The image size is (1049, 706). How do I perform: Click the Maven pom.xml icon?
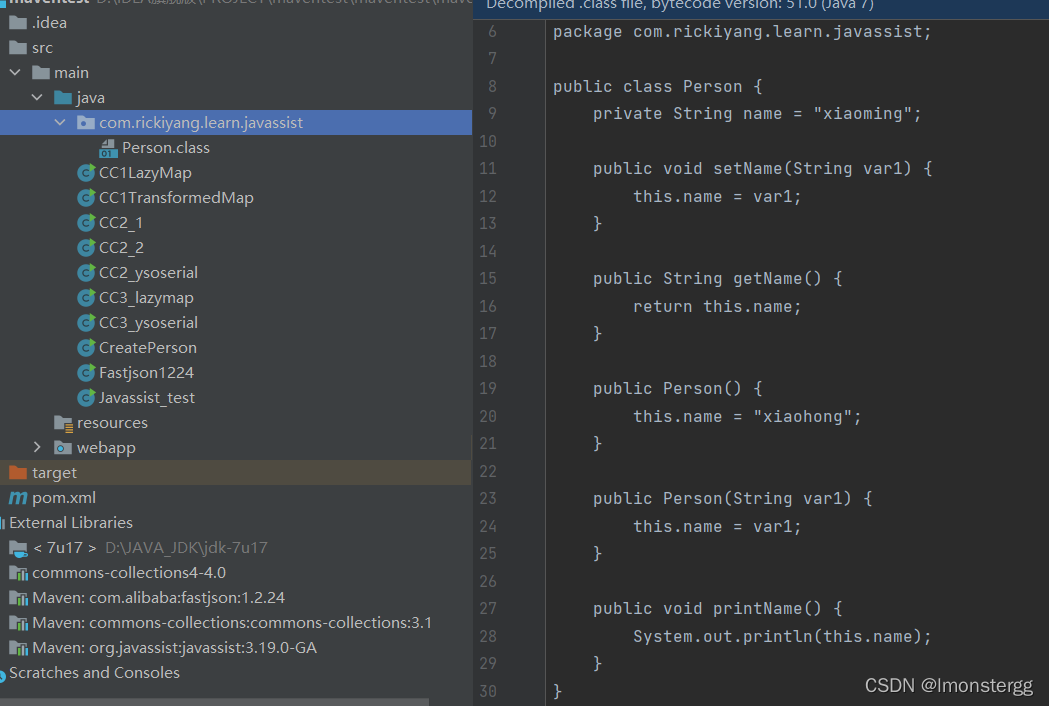click(x=18, y=498)
